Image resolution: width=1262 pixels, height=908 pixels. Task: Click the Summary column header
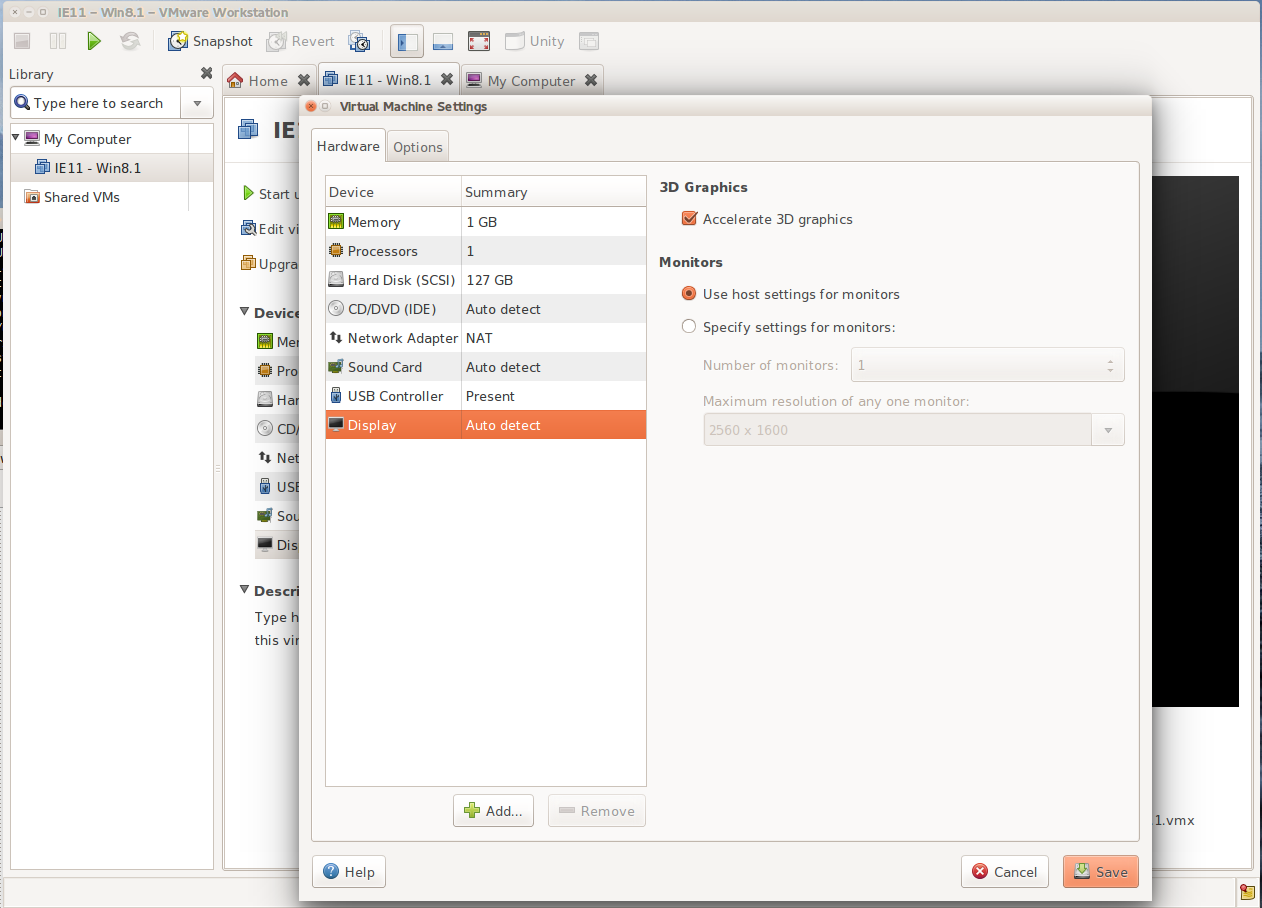tap(554, 192)
